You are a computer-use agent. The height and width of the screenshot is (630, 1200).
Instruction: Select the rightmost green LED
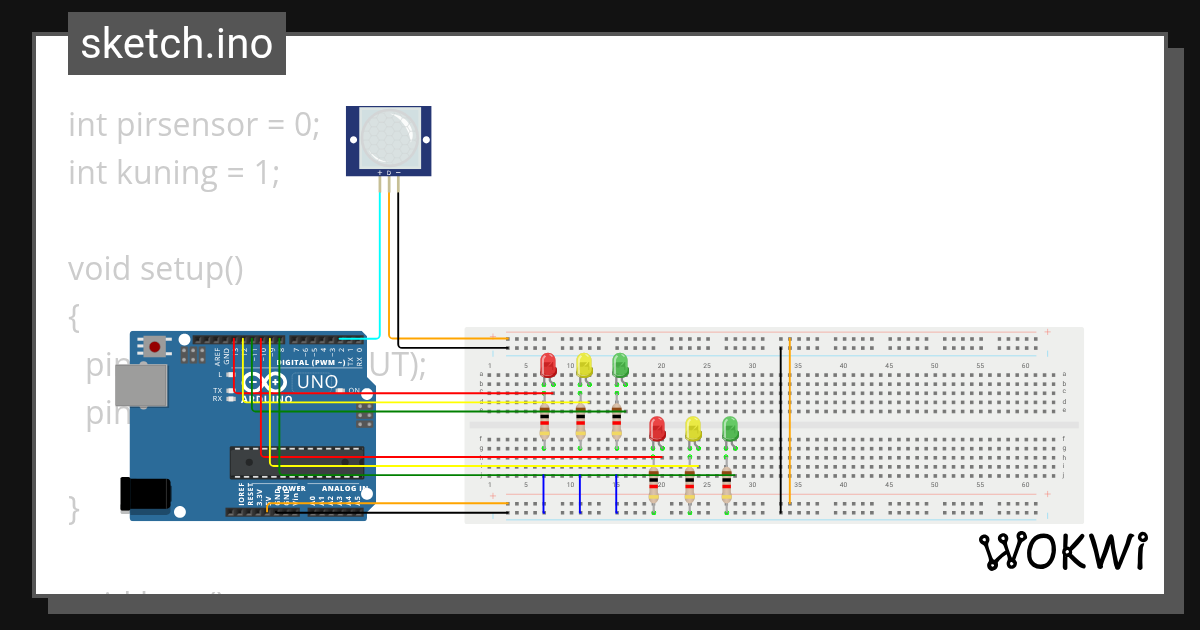(730, 427)
